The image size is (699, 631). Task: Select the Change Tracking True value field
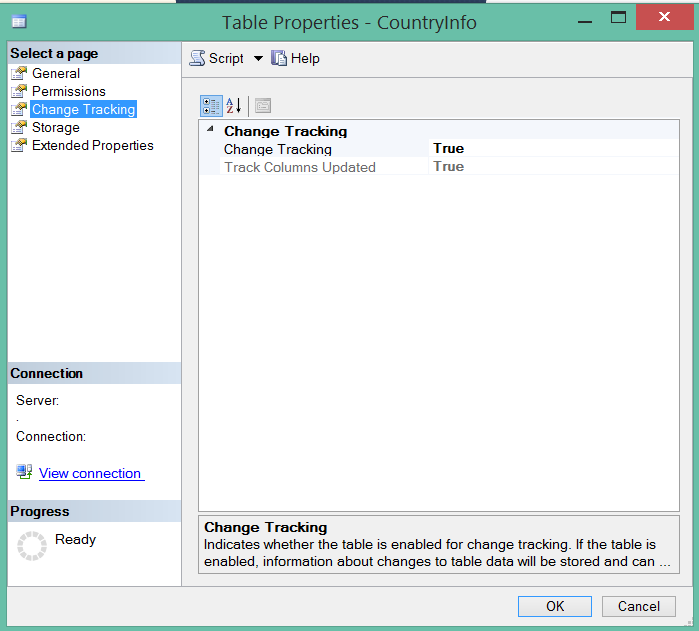click(554, 148)
